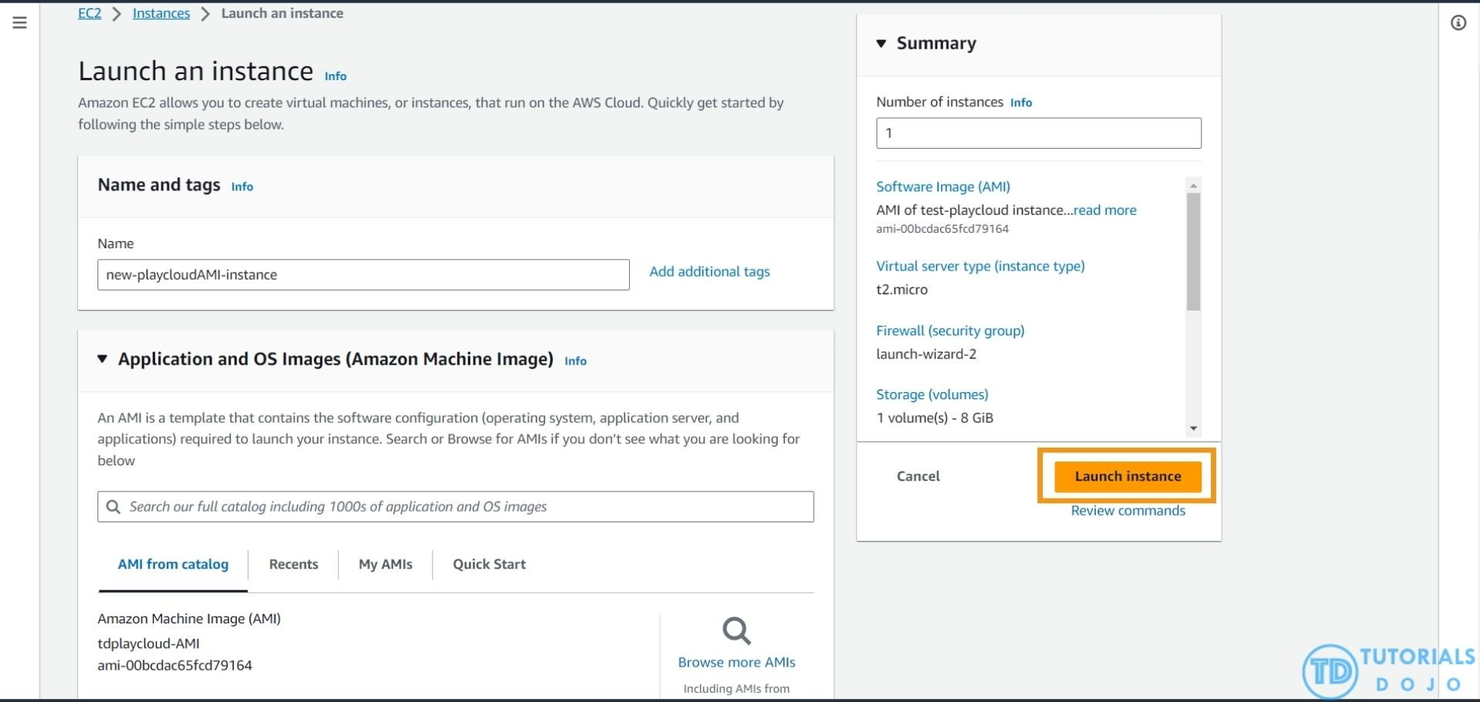This screenshot has width=1480, height=702.
Task: Select the Recents tab
Action: [x=293, y=564]
